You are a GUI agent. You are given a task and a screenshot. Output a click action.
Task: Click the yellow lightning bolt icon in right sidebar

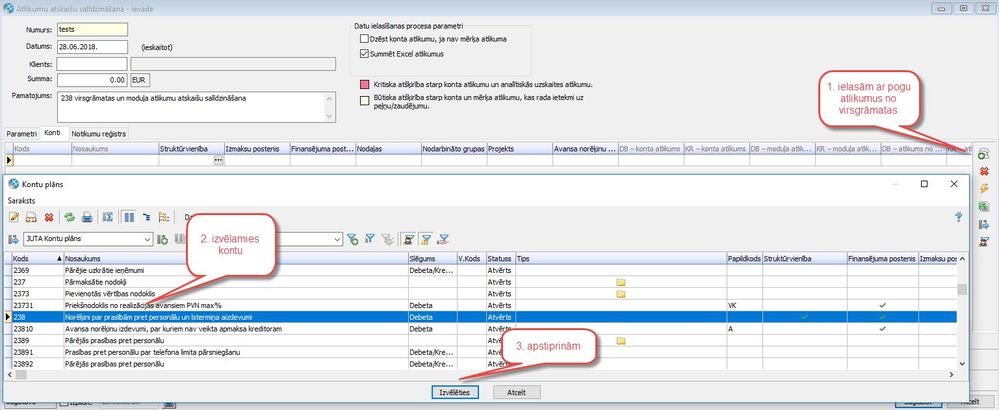(x=984, y=187)
